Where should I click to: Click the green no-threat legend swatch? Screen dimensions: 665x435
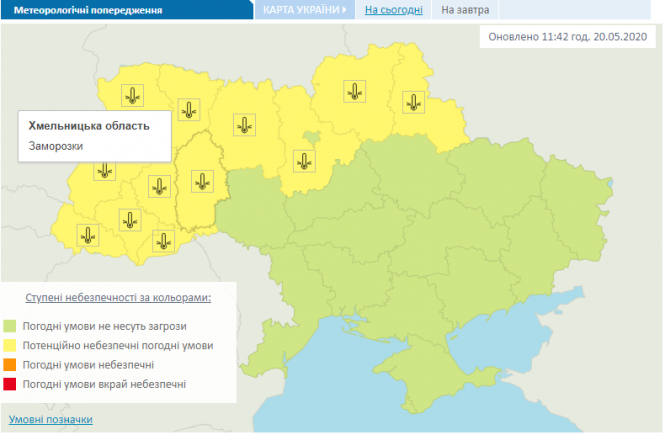tap(10, 326)
